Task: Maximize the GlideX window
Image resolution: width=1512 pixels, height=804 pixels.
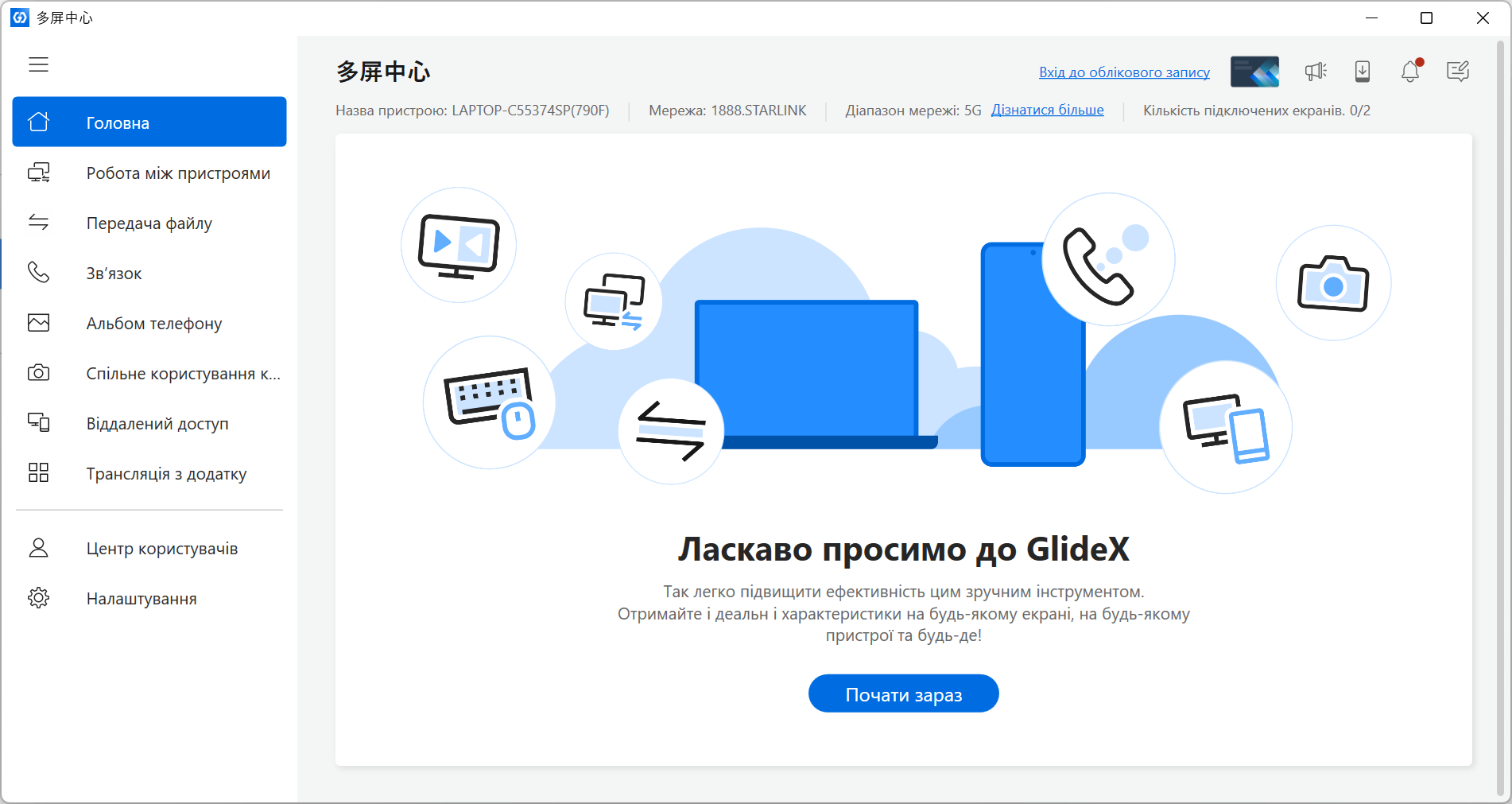Action: tap(1427, 17)
